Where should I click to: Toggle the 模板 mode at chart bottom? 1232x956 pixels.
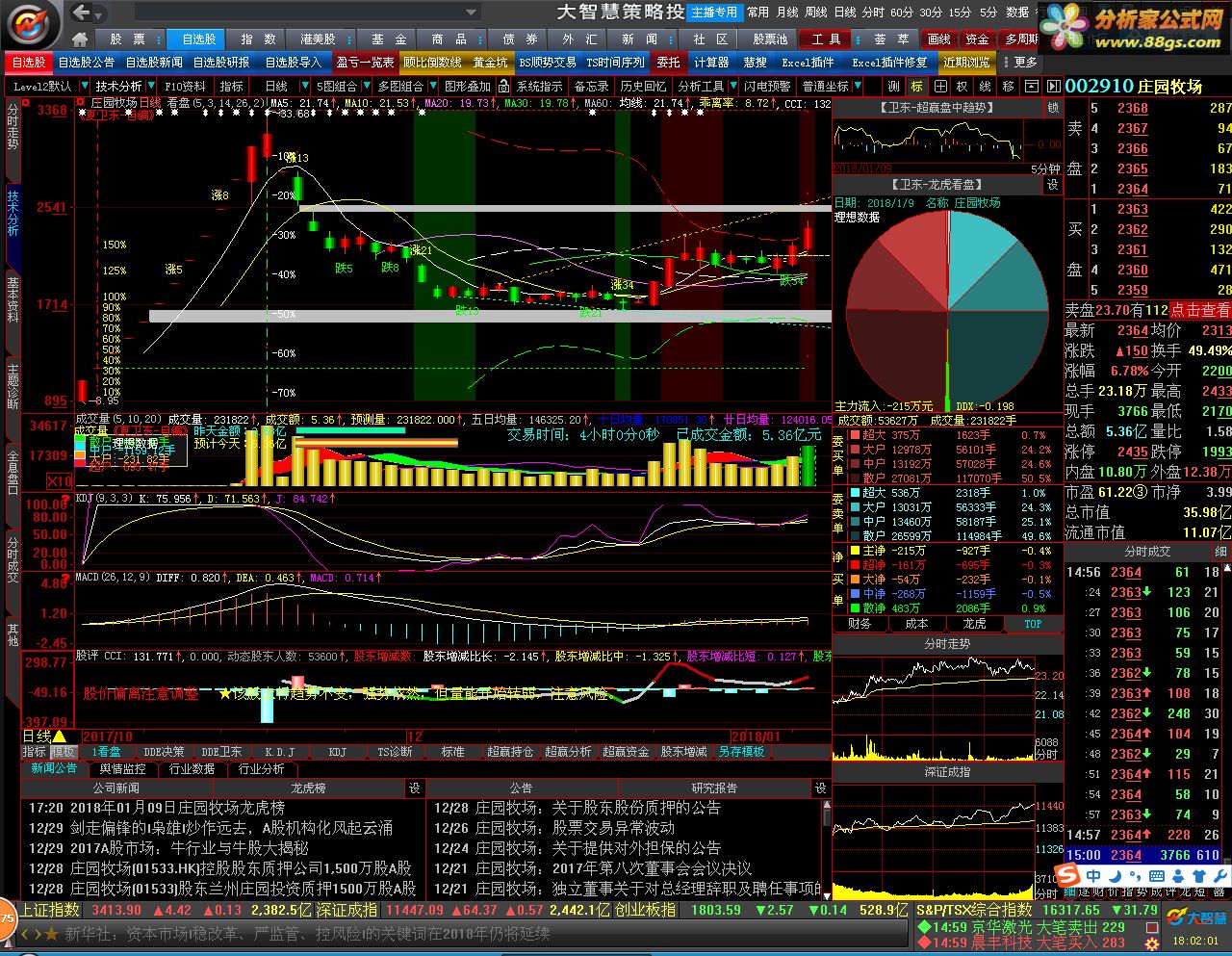(x=64, y=751)
